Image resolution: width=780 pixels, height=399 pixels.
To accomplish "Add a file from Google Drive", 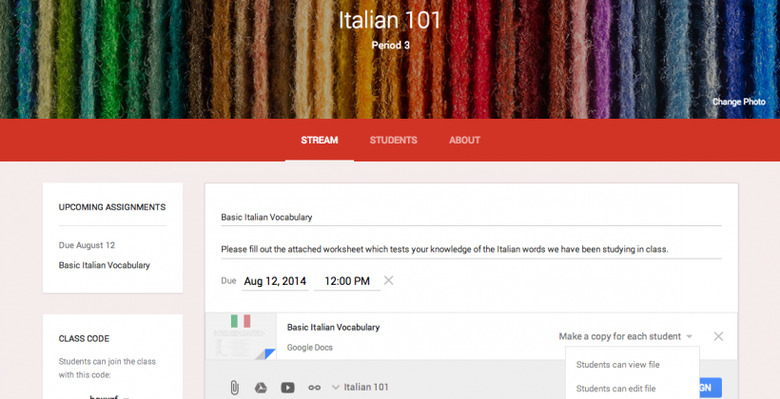I will pyautogui.click(x=261, y=388).
